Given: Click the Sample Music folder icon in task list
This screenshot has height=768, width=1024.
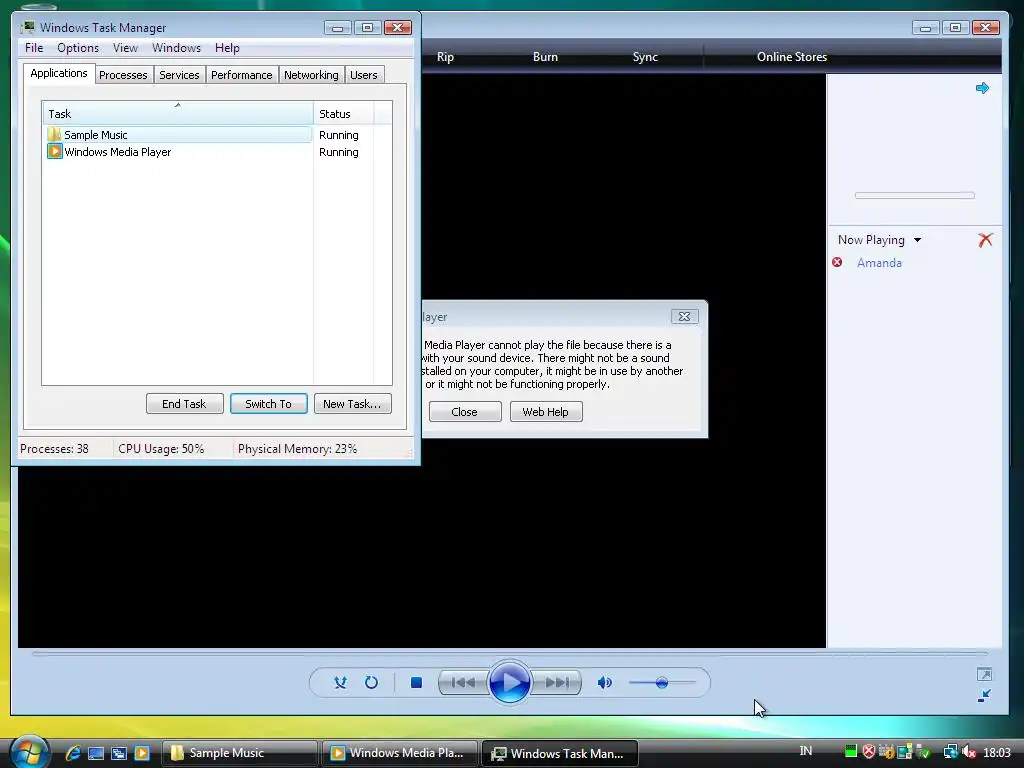Looking at the screenshot, I should click(x=54, y=135).
